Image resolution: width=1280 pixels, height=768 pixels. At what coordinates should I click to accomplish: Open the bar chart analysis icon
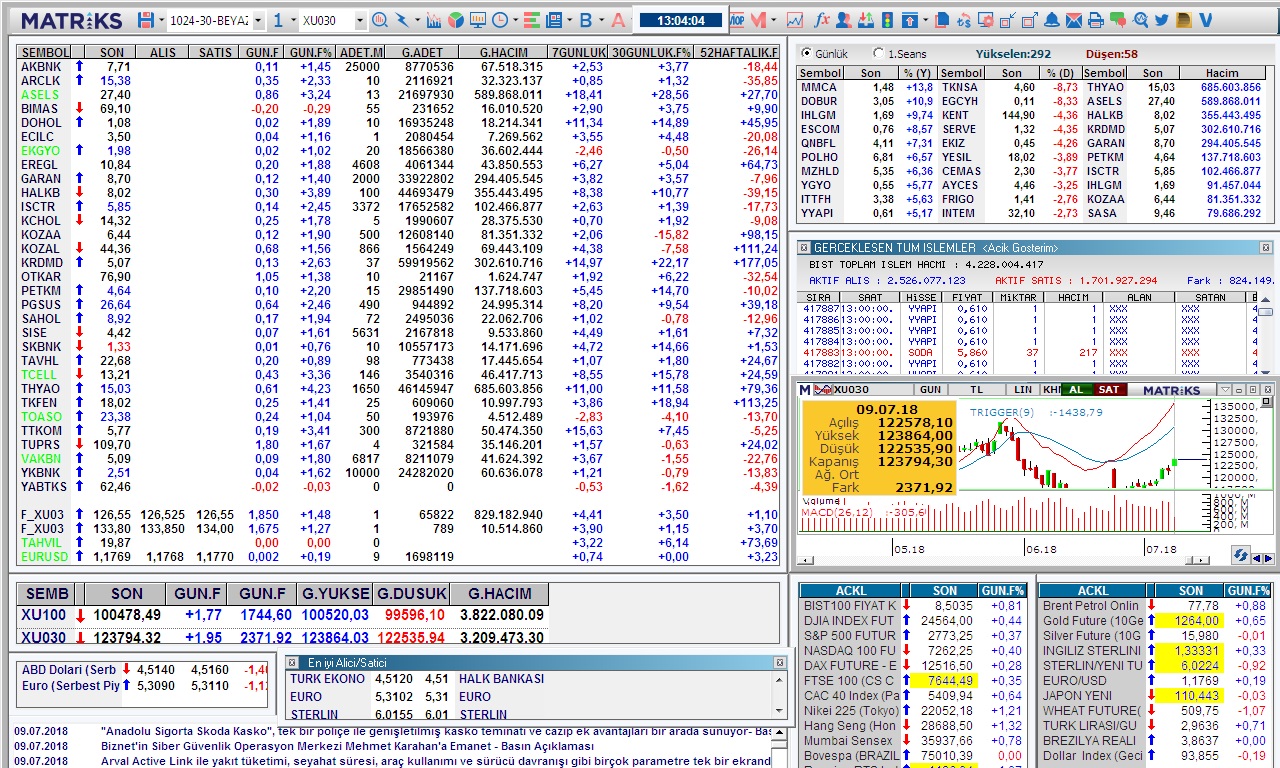(433, 20)
